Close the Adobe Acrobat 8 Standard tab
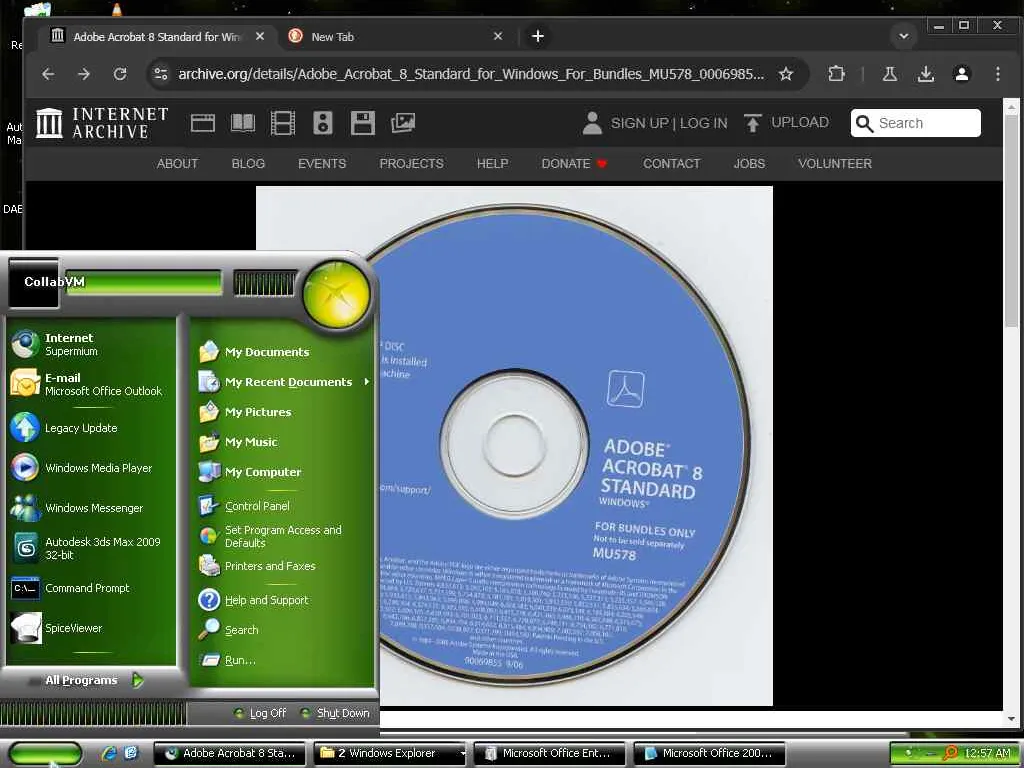The height and width of the screenshot is (768, 1024). click(x=260, y=37)
